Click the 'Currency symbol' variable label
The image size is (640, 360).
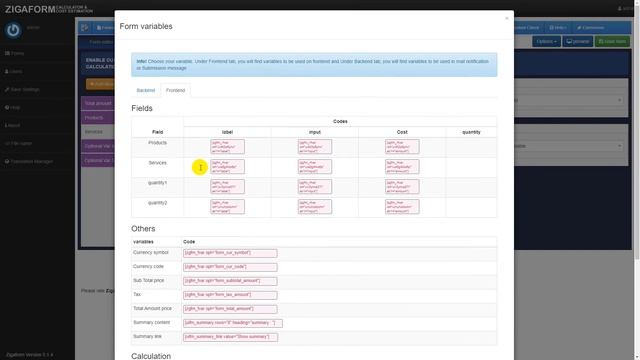click(151, 253)
